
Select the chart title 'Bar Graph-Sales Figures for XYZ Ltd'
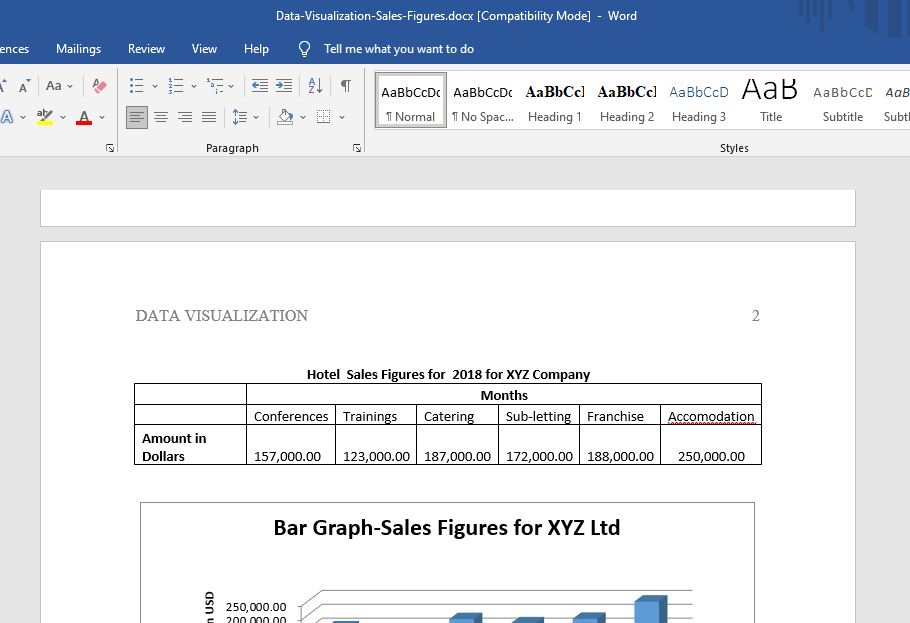[447, 527]
